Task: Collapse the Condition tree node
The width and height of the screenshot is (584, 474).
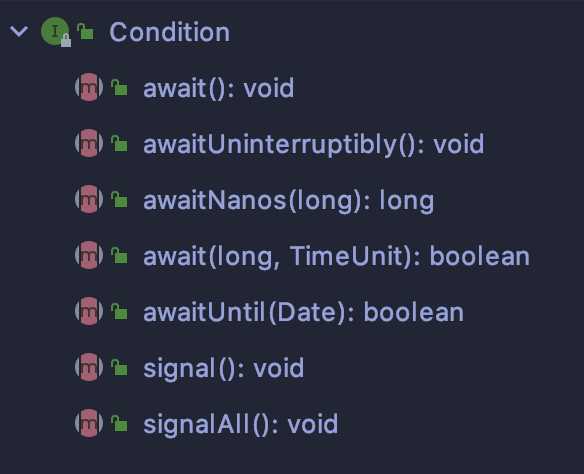Action: (x=19, y=32)
